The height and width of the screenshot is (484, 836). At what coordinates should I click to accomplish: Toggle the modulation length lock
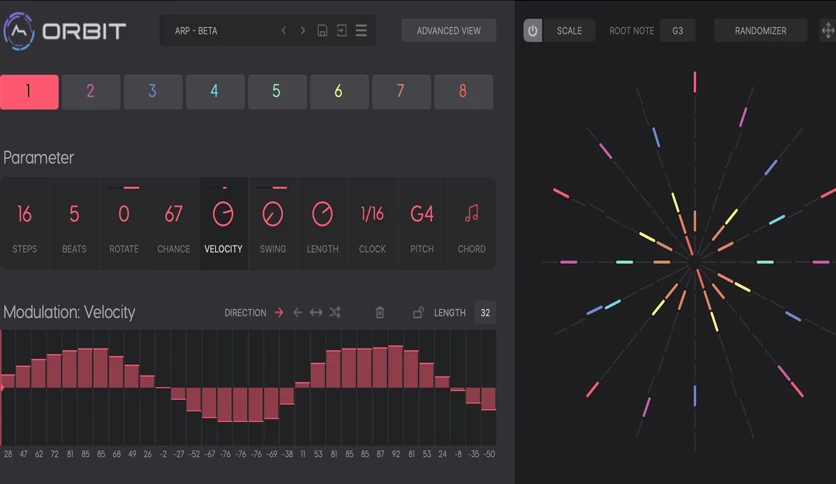click(x=418, y=312)
